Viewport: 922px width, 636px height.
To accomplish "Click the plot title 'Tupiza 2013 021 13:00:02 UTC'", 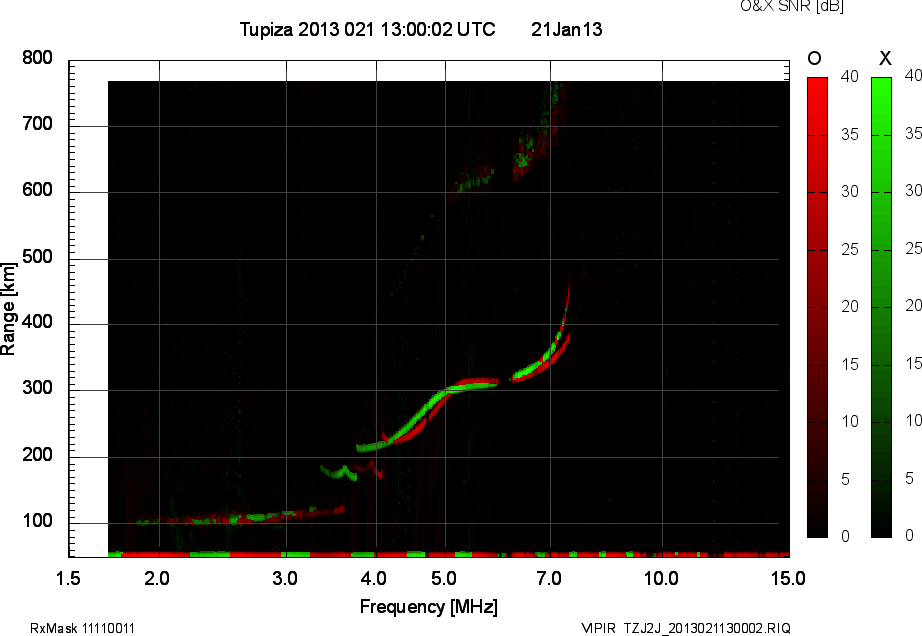I will click(x=368, y=29).
